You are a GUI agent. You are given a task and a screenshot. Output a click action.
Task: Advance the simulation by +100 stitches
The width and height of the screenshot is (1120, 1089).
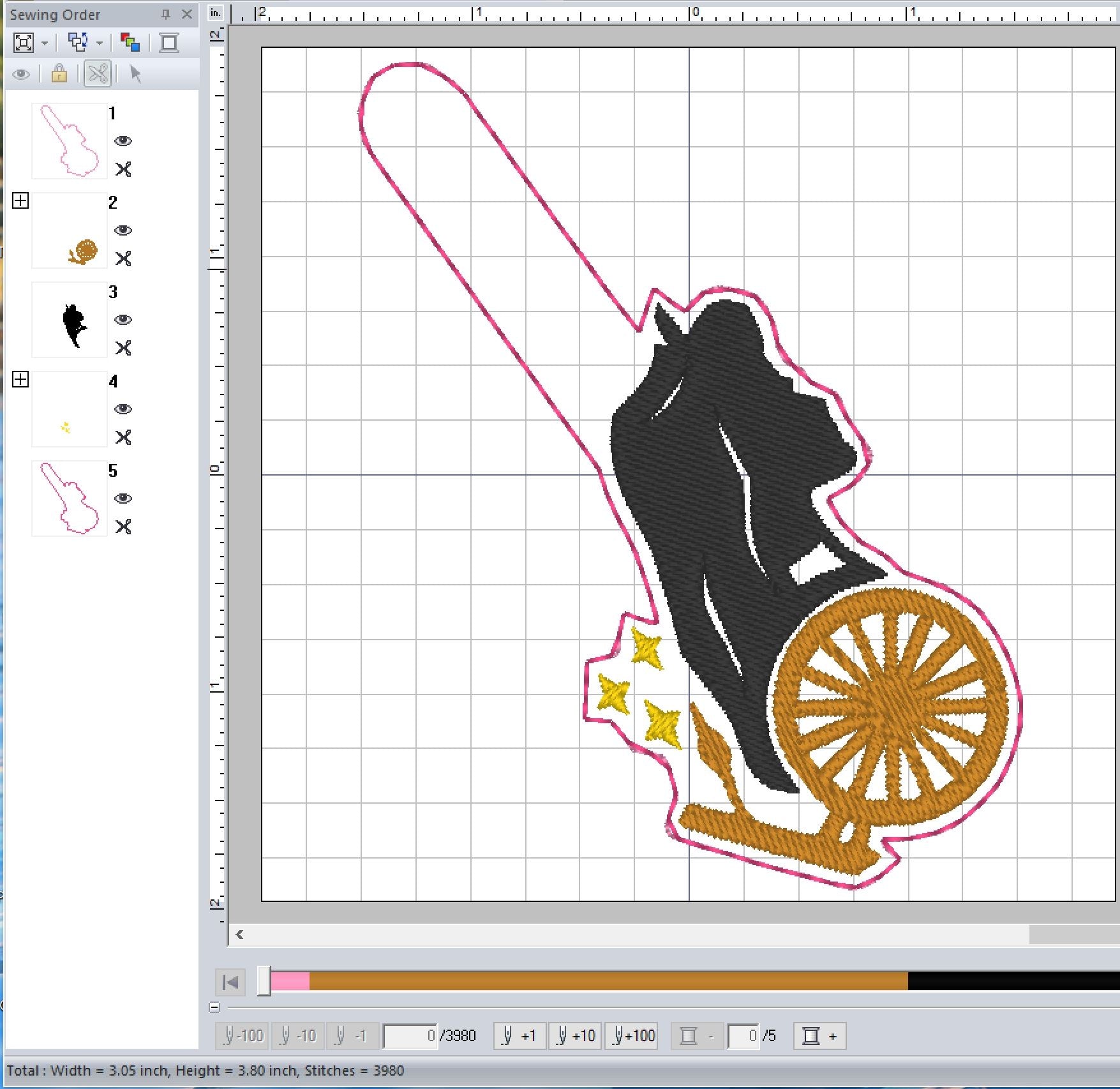[x=634, y=1036]
